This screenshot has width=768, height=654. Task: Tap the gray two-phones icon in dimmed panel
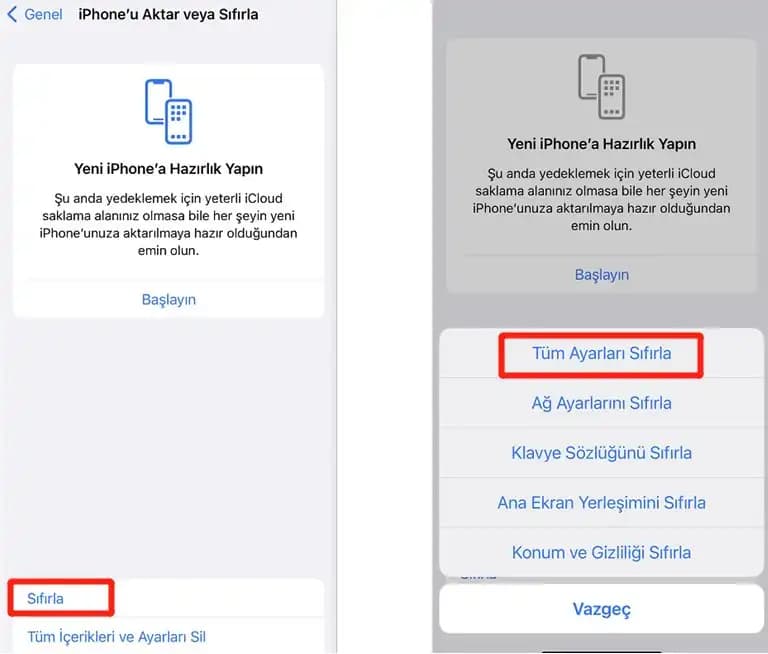tap(601, 87)
